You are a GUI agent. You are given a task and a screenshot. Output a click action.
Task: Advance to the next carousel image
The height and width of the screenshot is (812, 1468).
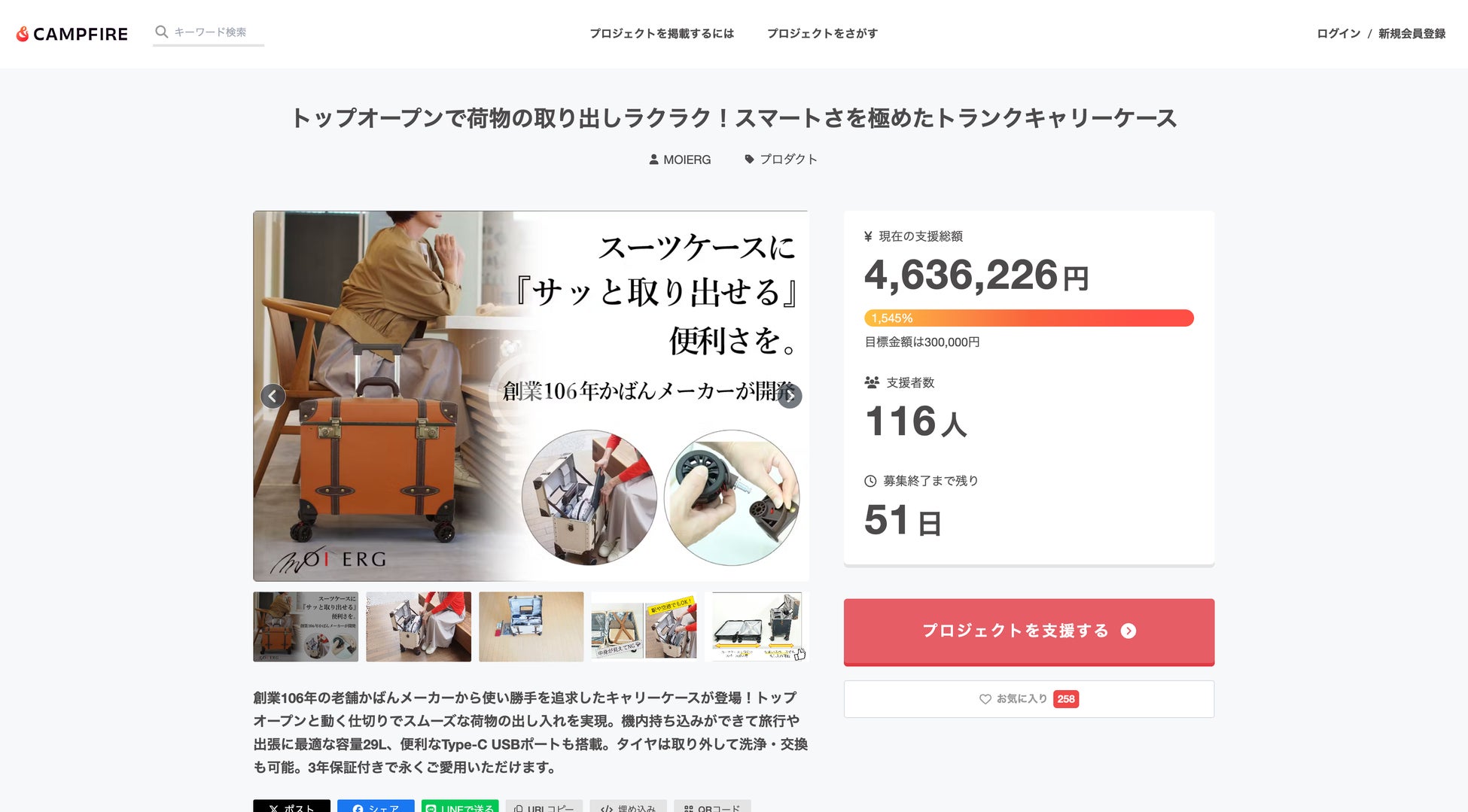click(x=790, y=396)
